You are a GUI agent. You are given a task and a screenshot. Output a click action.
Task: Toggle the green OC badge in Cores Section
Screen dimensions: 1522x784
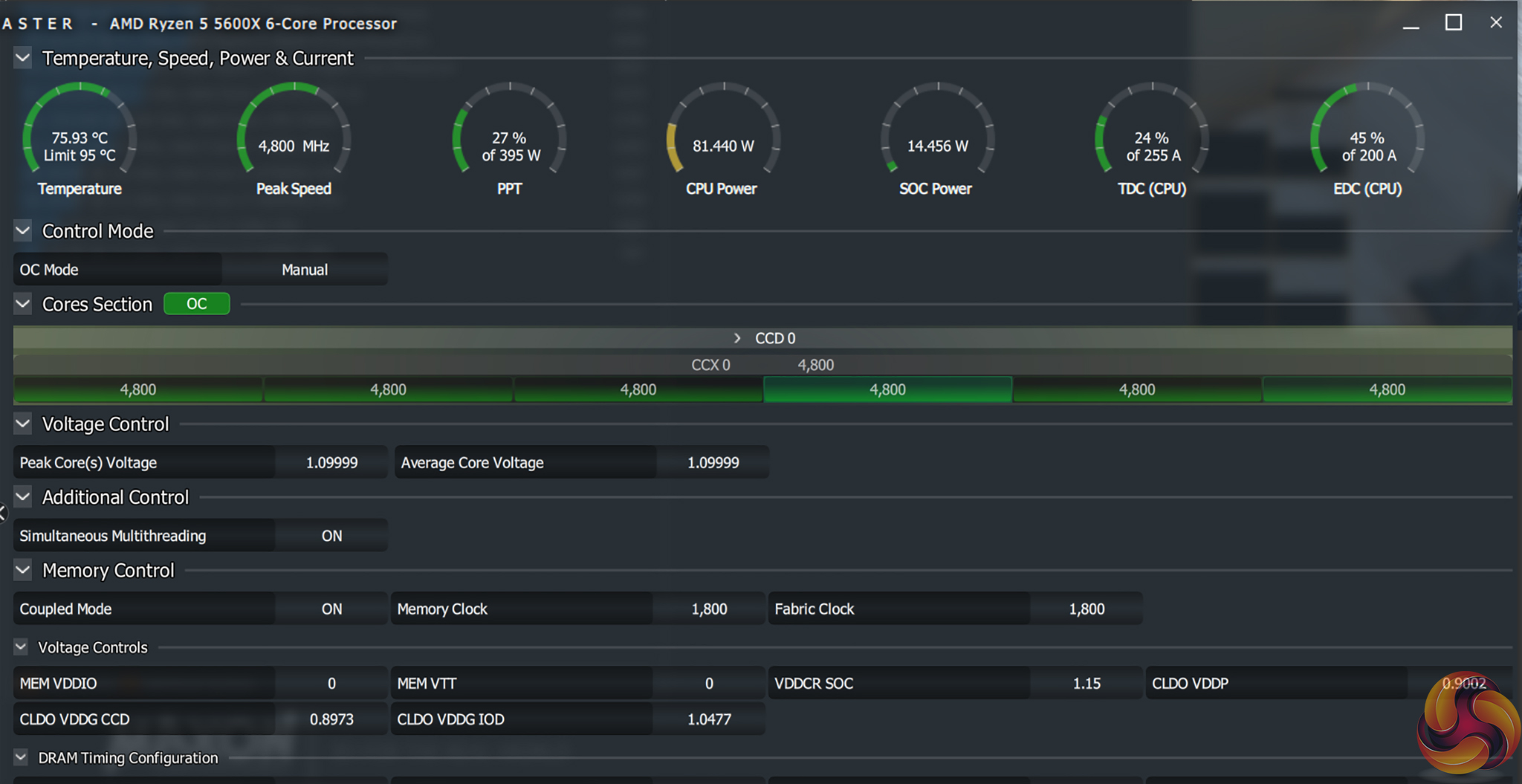[197, 304]
